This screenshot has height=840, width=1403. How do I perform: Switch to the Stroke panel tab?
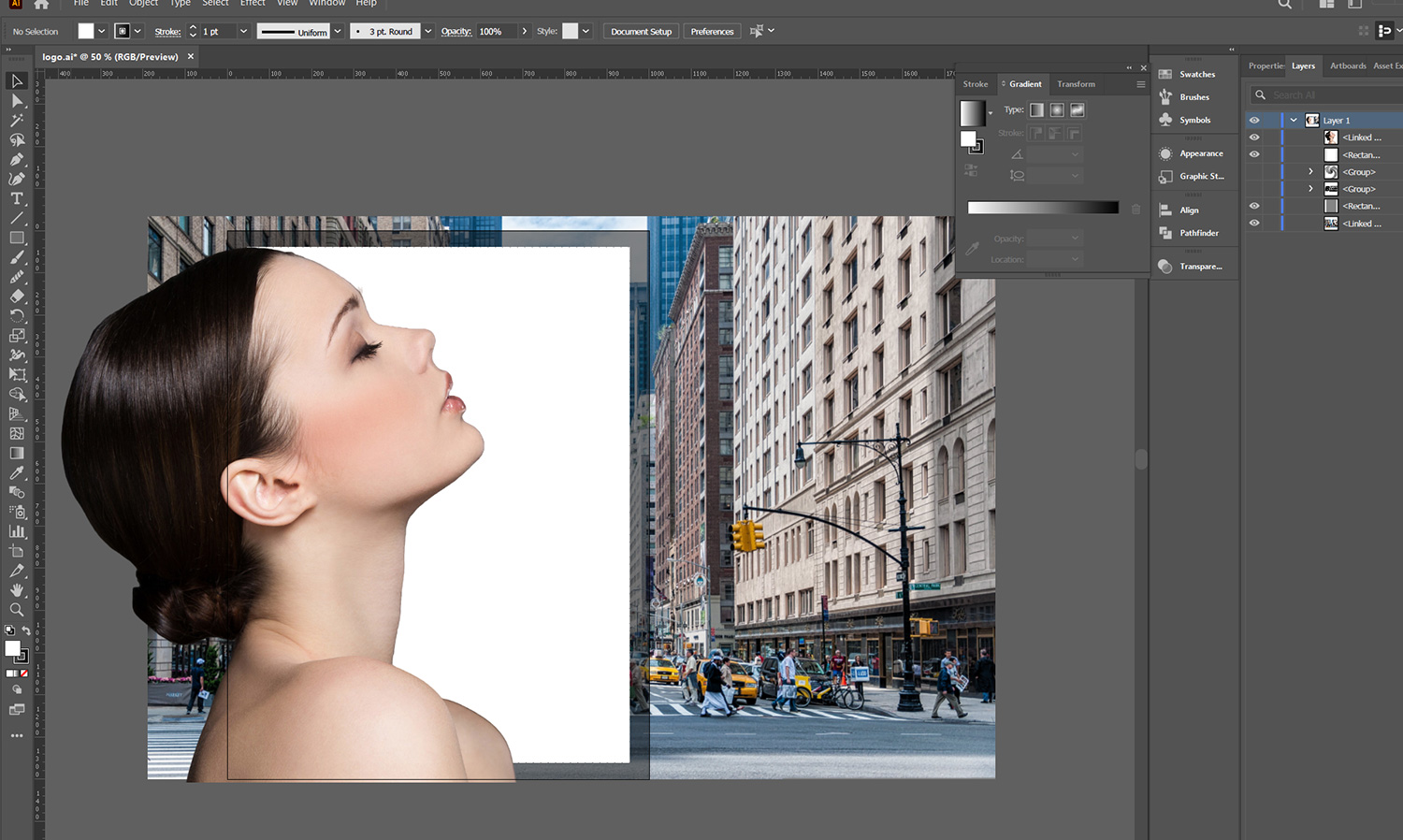click(x=976, y=84)
